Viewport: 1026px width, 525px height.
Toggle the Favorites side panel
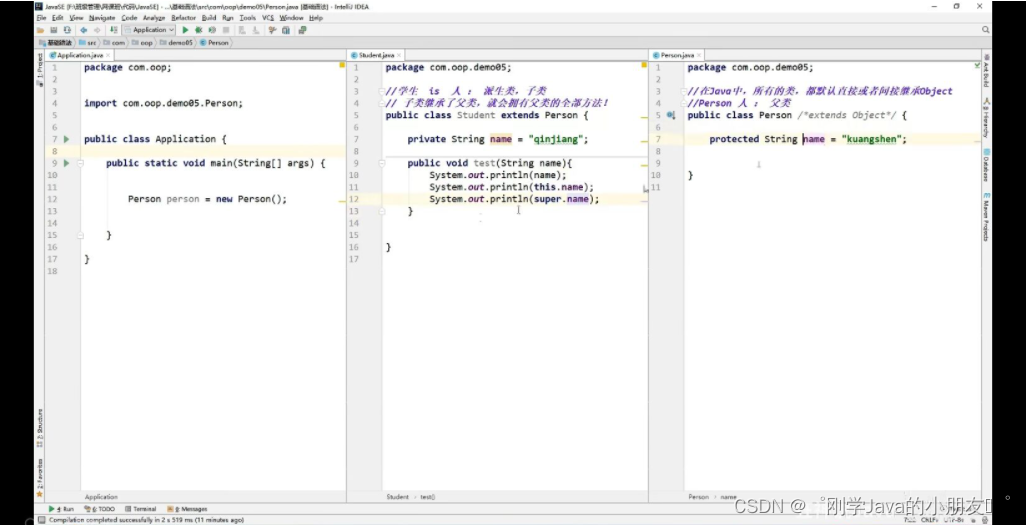(x=40, y=477)
